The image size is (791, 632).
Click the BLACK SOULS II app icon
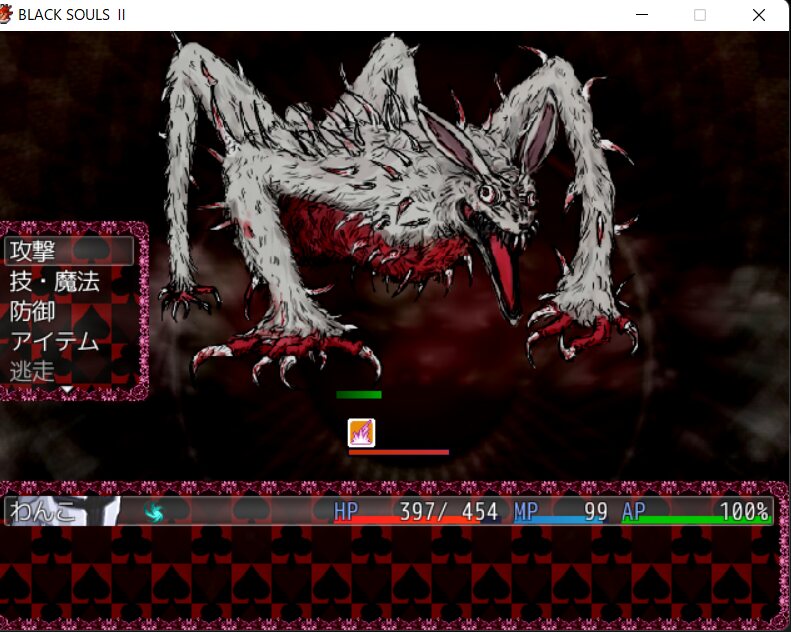coord(5,14)
